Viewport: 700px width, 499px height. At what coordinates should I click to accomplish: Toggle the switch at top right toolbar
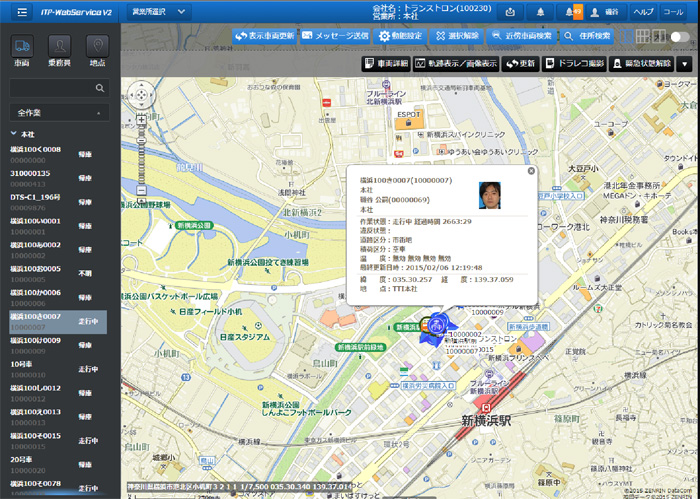click(x=680, y=36)
